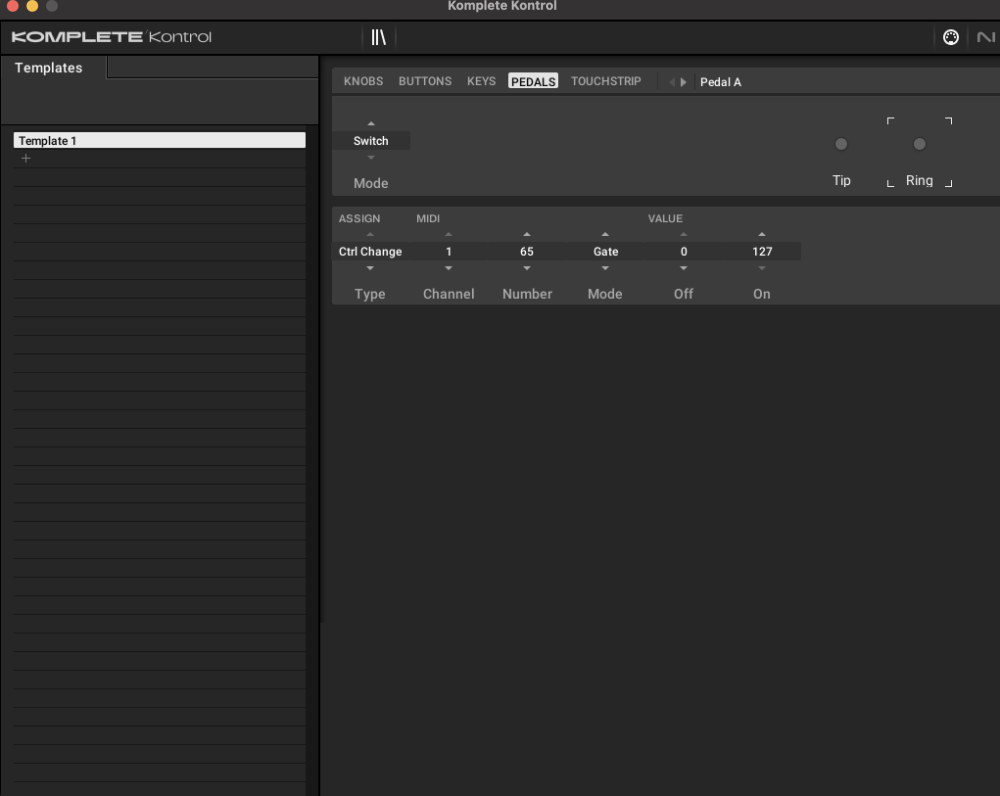Image resolution: width=1000 pixels, height=796 pixels.
Task: Select Template 1 in the list
Action: tap(159, 140)
